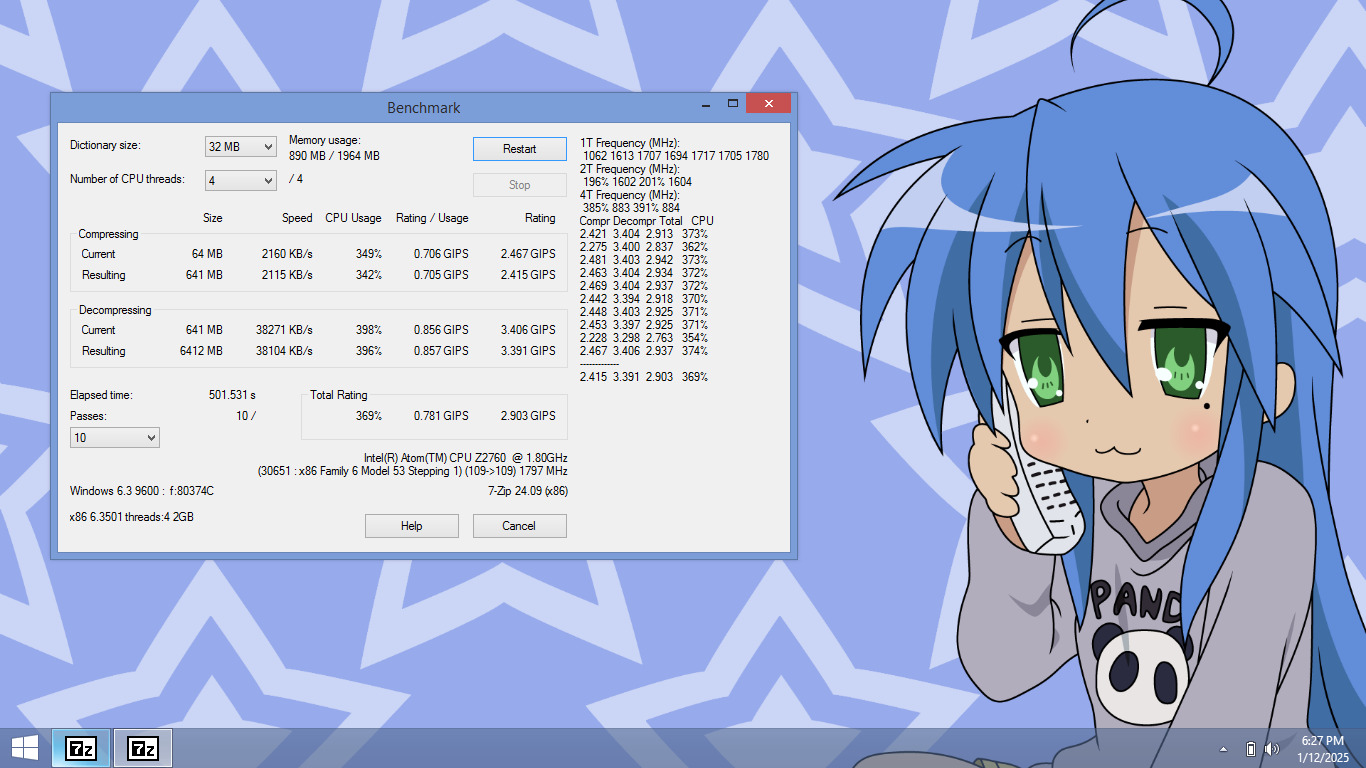Viewport: 1366px width, 768px height.
Task: Switch to the first 7-Zip taskbar icon
Action: coord(81,748)
